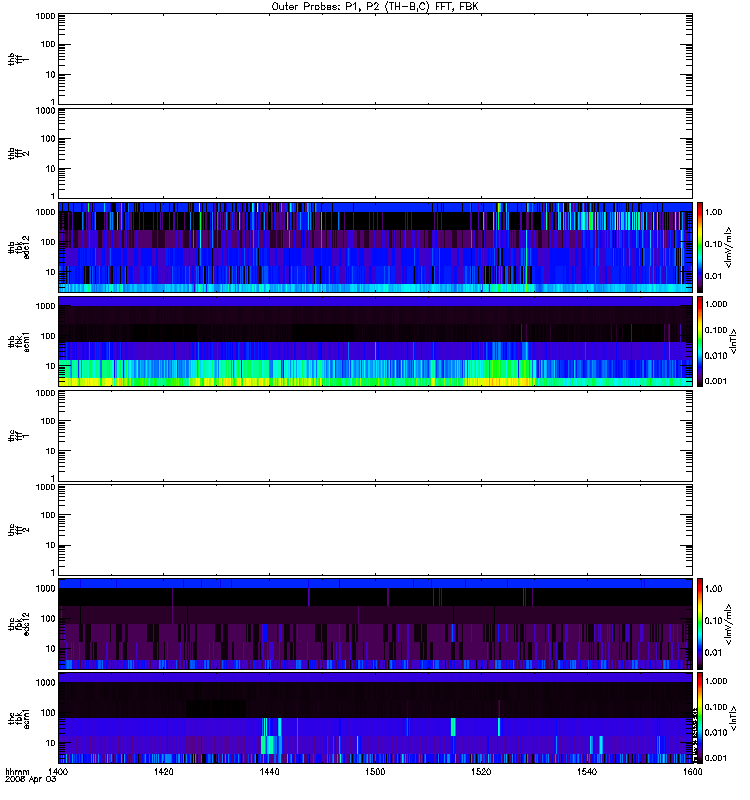Screen dimensions: 750x800
Task: Click the 1420 time tick label
Action: point(164,772)
